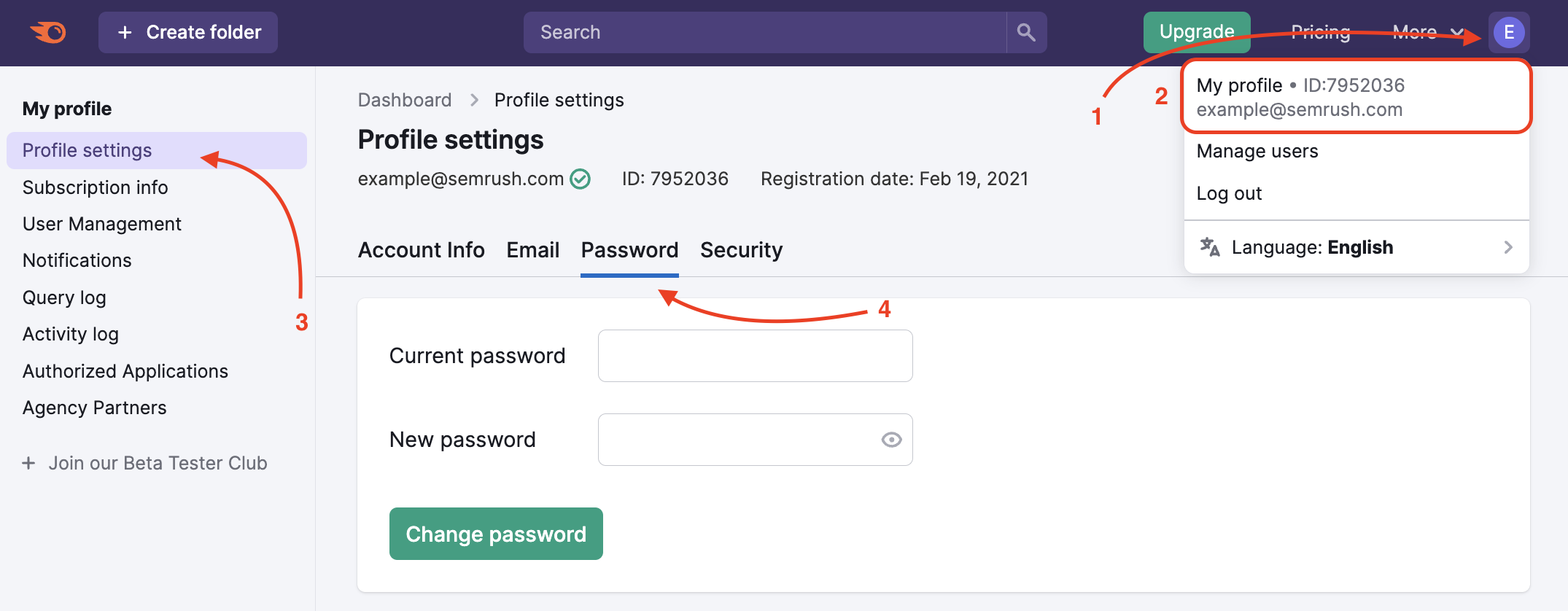This screenshot has width=1568, height=611.
Task: Click the plus icon in Create folder
Action: (125, 32)
